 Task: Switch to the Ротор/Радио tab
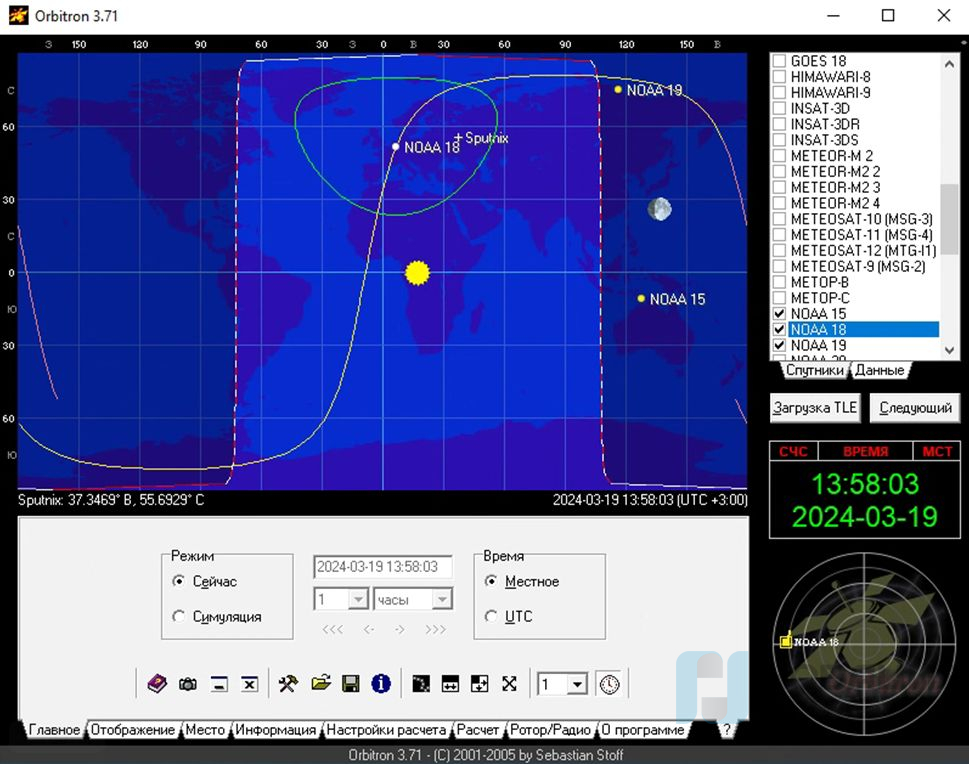pyautogui.click(x=551, y=730)
